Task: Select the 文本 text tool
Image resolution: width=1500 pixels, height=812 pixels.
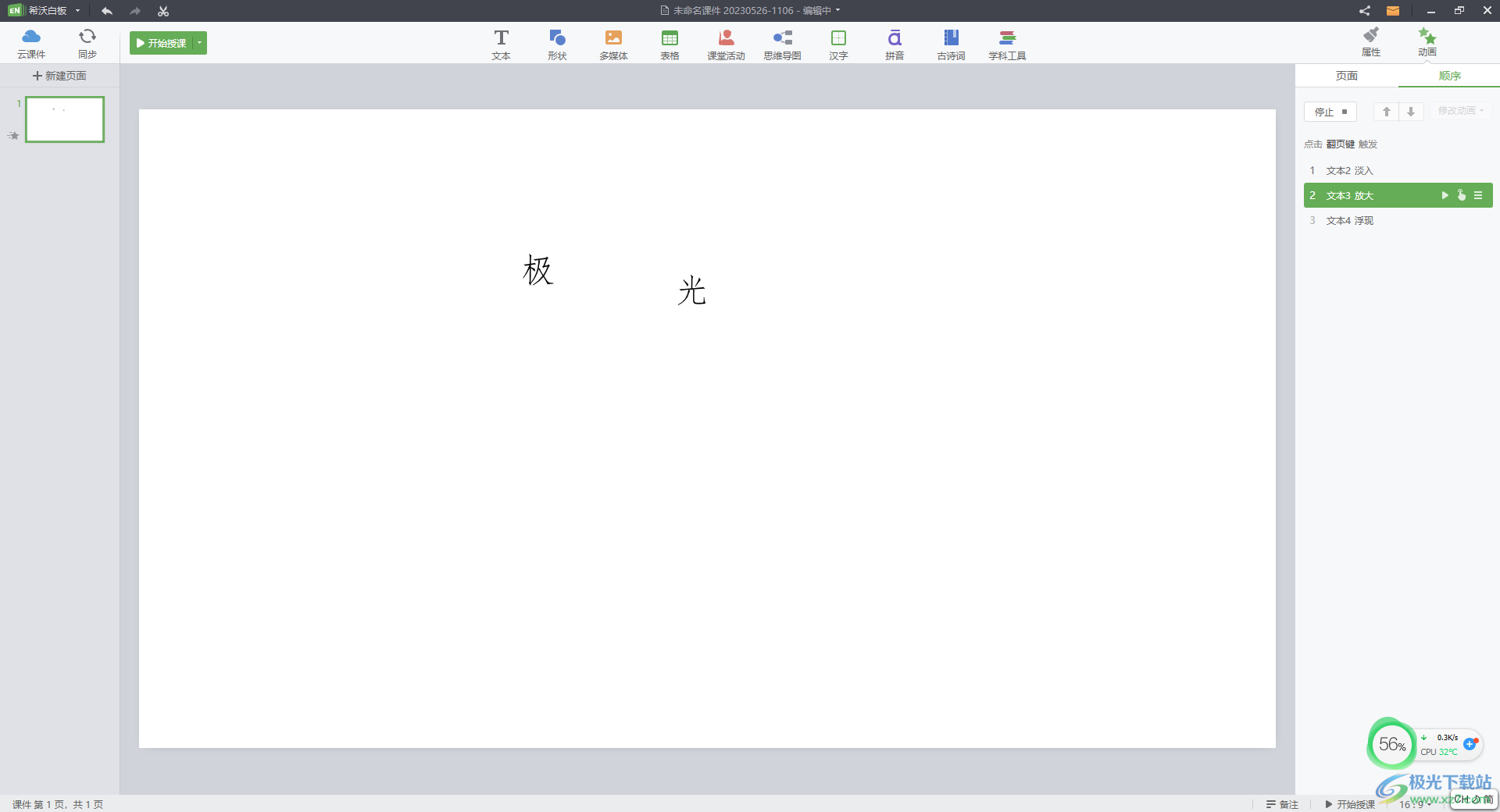Action: coord(502,45)
